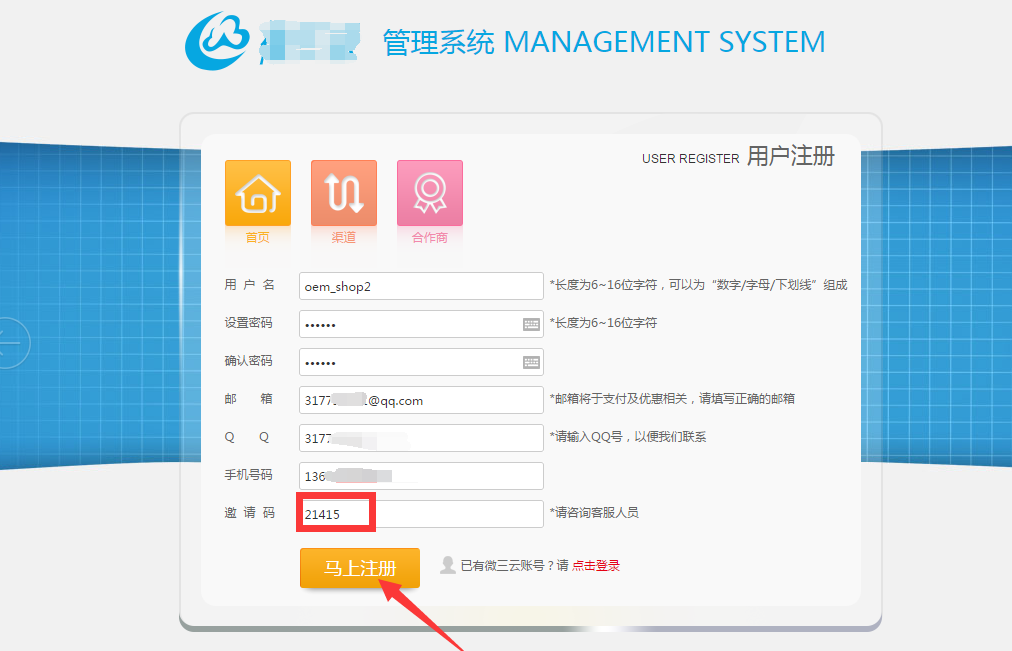Viewport: 1012px width, 651px height.
Task: Select the pink Partner (合作商) ribbon icon
Action: tap(429, 193)
